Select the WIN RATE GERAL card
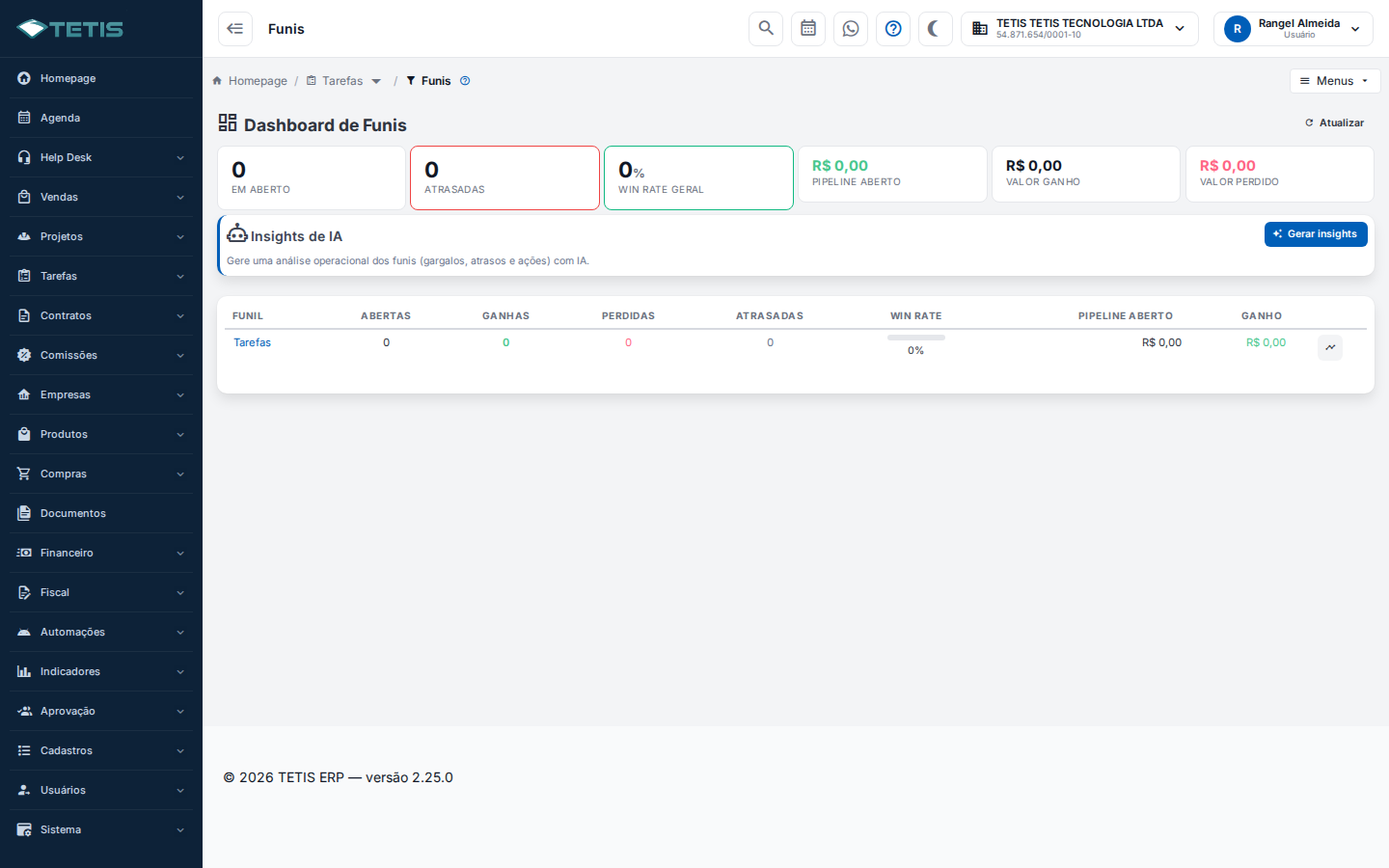Viewport: 1389px width, 868px height. coord(698,177)
